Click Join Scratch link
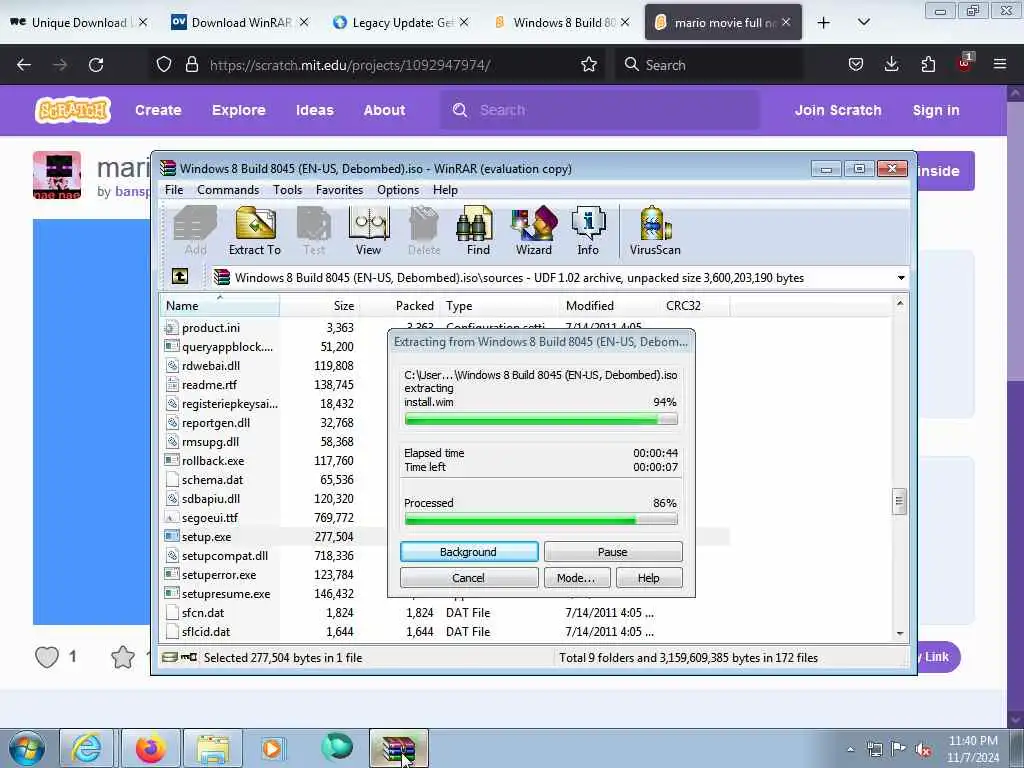 (x=838, y=110)
